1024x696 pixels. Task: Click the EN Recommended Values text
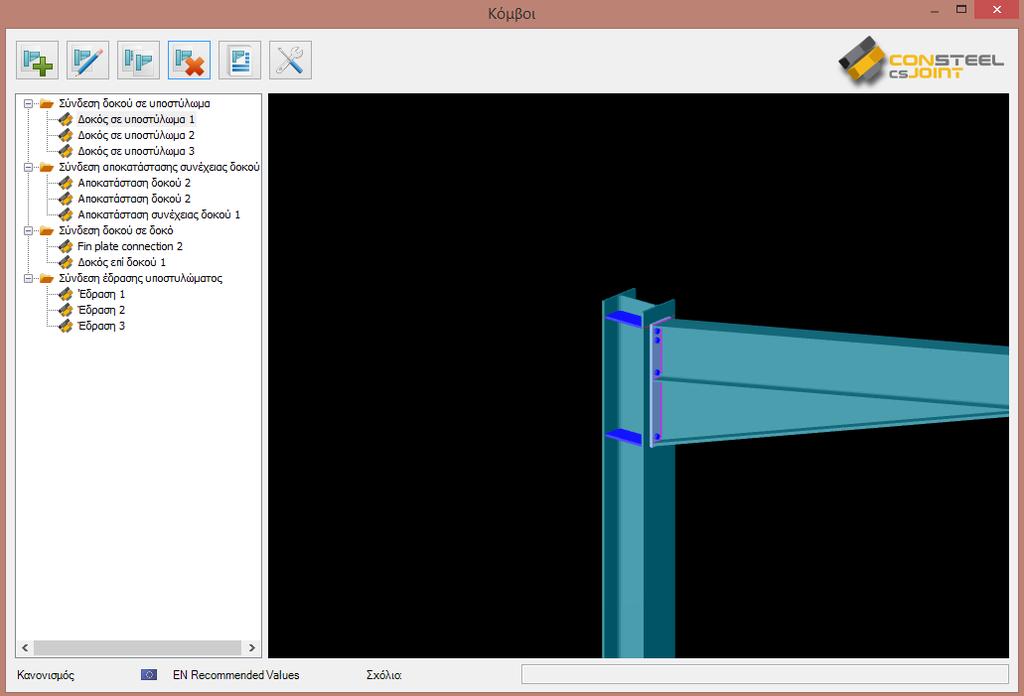236,675
